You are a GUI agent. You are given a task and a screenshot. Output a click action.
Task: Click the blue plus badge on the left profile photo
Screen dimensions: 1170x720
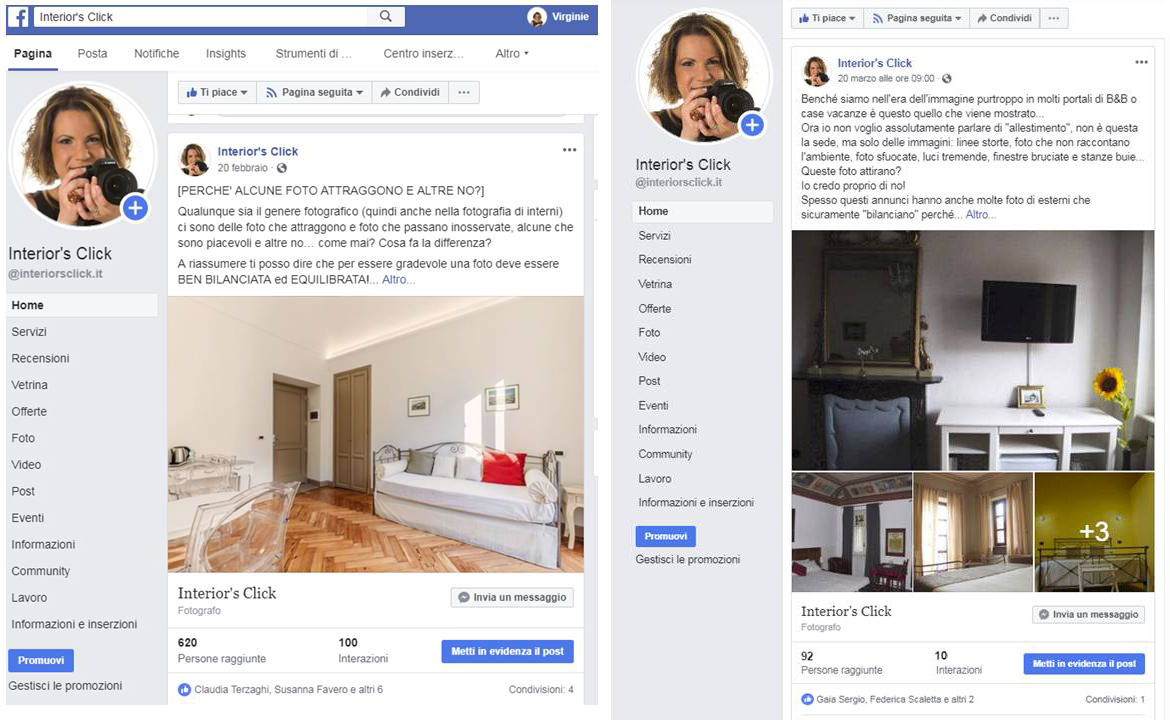pyautogui.click(x=134, y=208)
